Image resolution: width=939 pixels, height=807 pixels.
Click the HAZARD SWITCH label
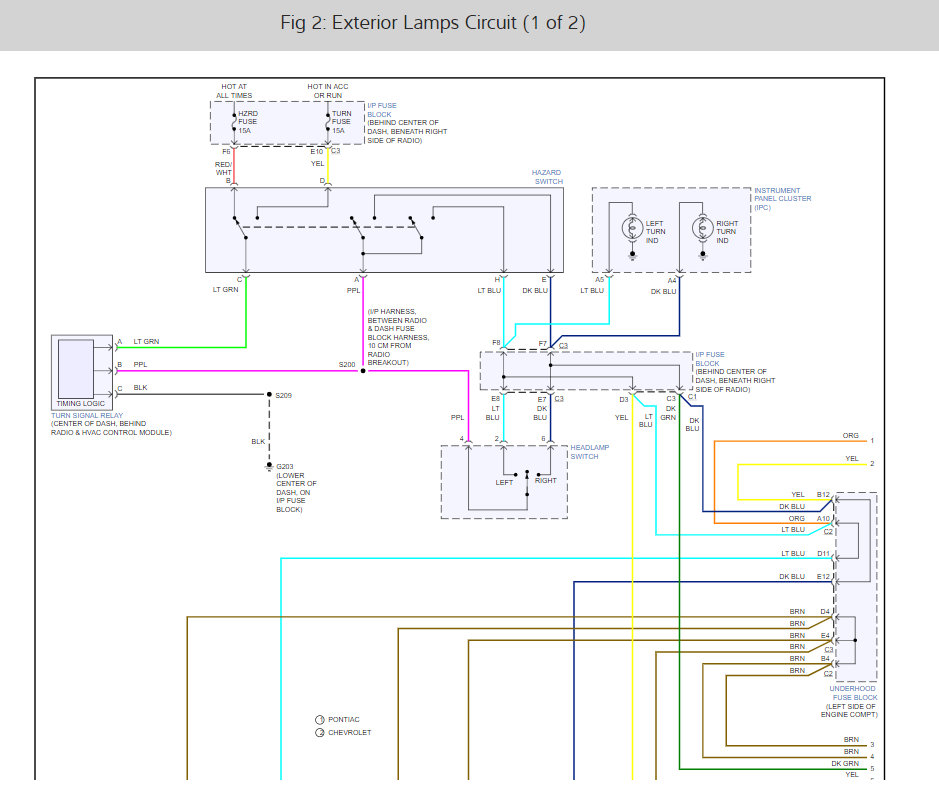[x=547, y=177]
